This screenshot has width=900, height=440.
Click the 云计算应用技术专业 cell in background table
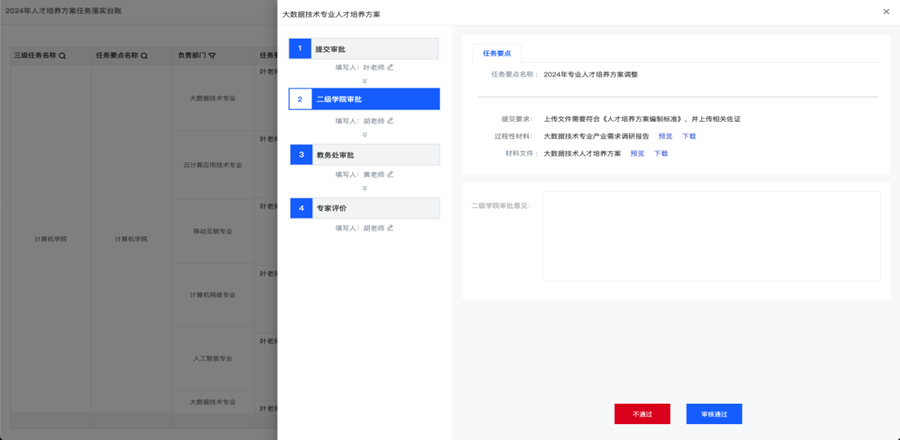point(213,165)
